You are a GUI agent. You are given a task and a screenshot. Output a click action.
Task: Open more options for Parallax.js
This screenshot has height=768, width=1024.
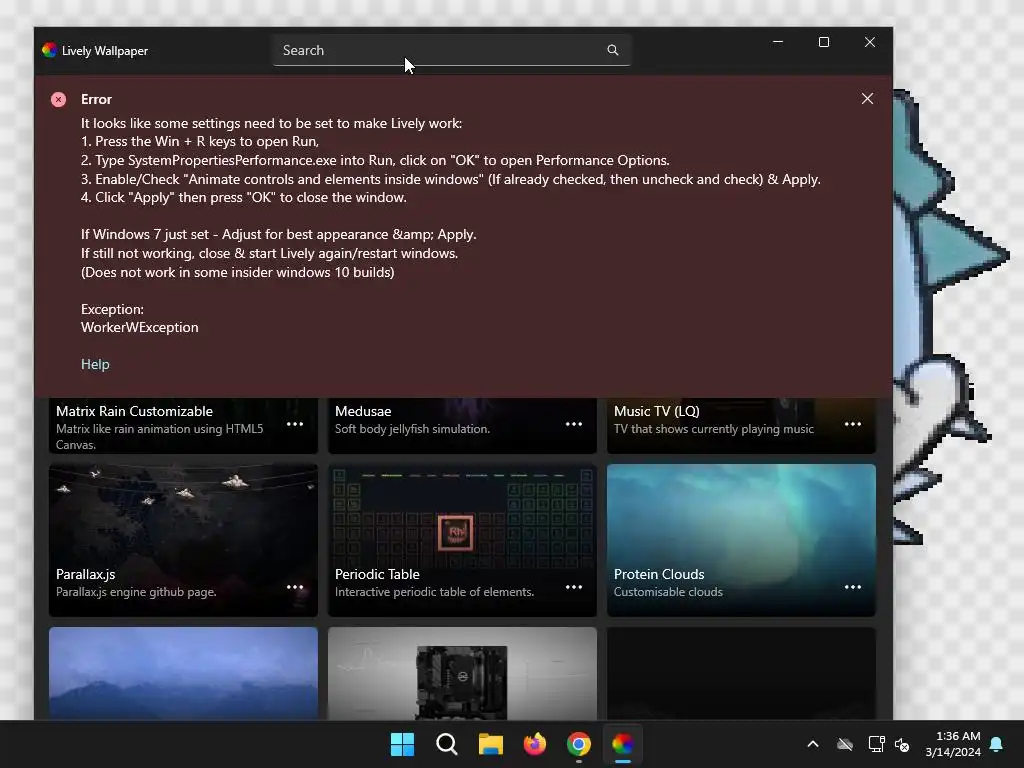tap(295, 587)
